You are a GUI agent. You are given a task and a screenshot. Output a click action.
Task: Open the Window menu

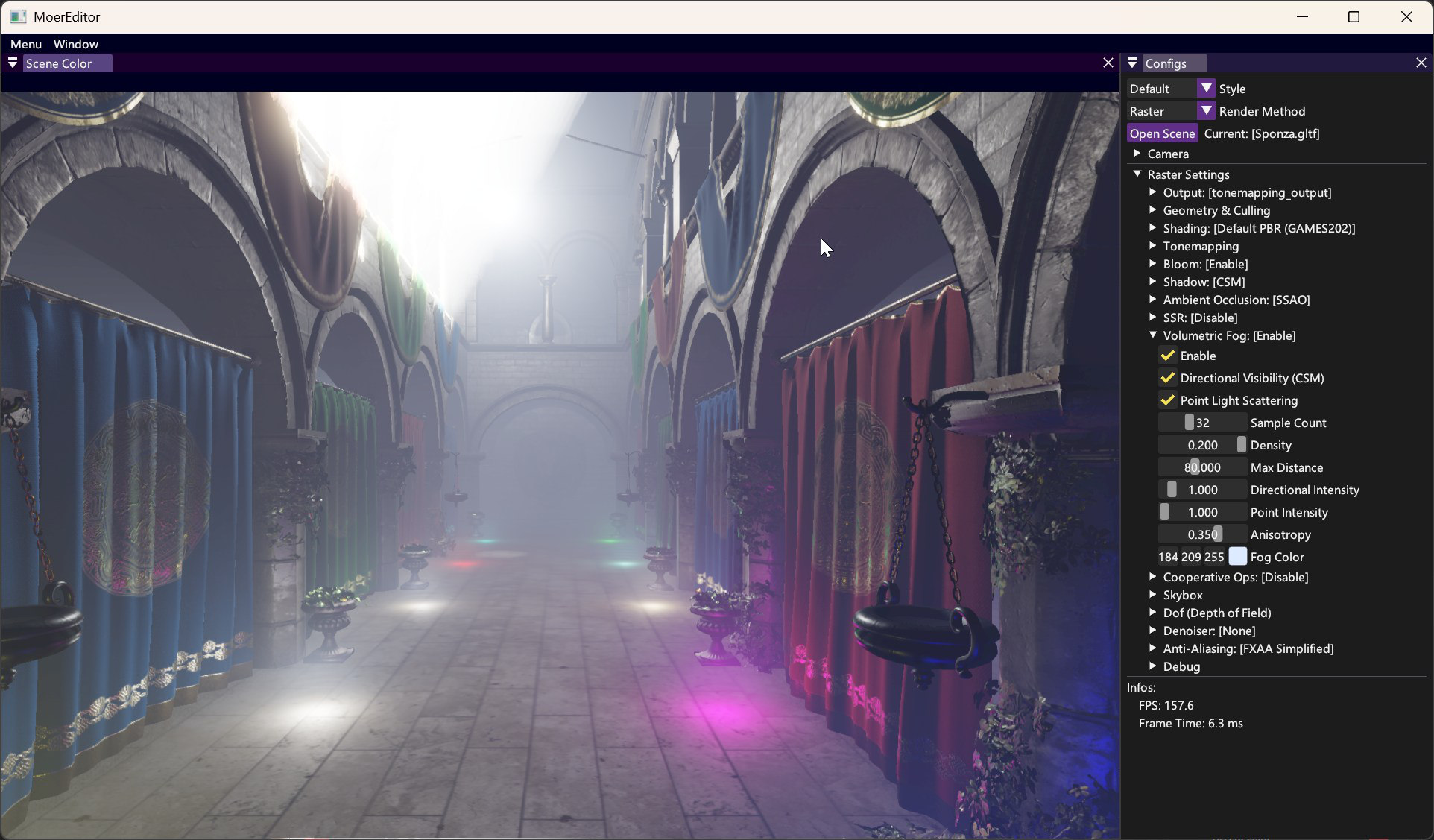point(76,44)
